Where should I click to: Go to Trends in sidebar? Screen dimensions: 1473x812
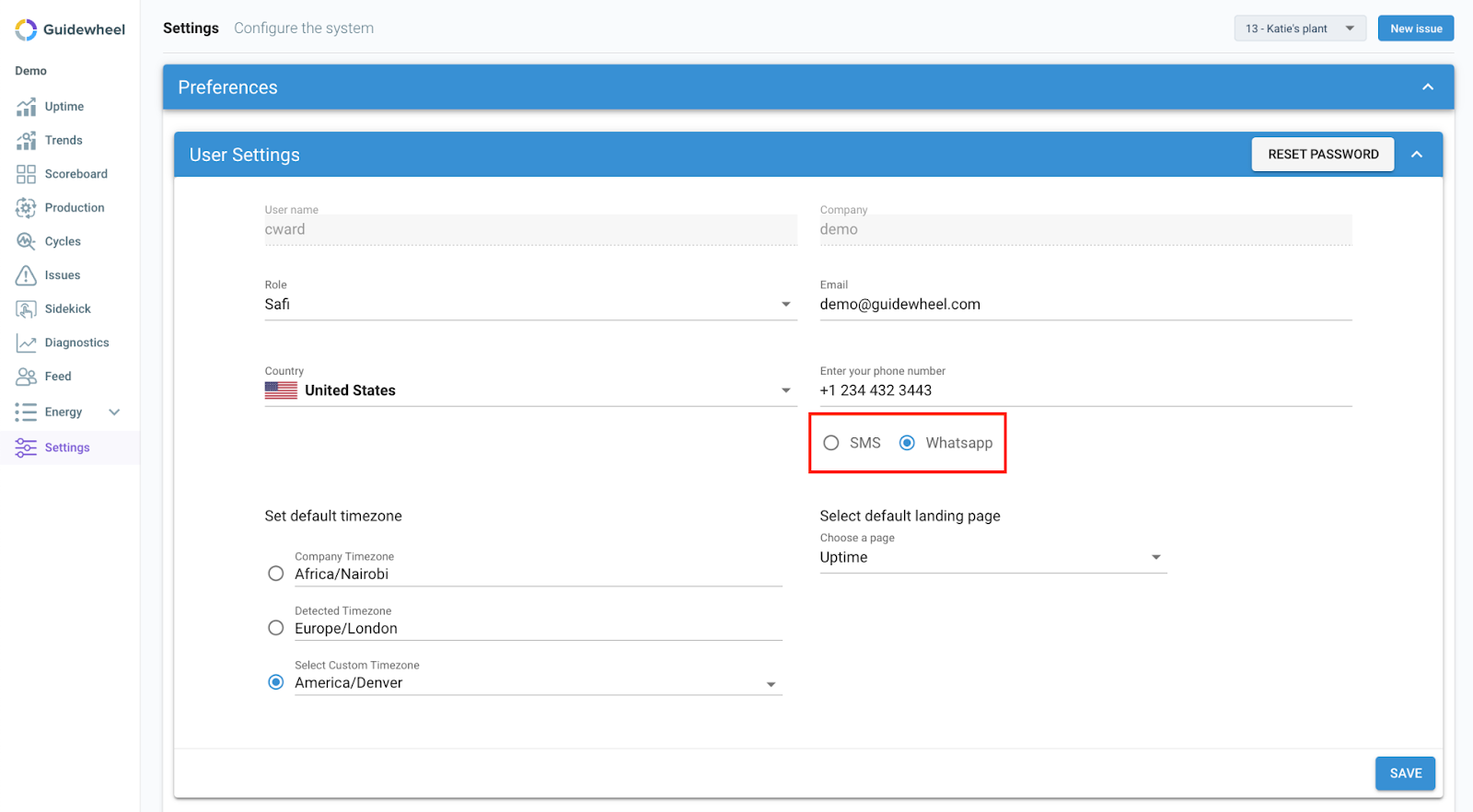tap(64, 140)
